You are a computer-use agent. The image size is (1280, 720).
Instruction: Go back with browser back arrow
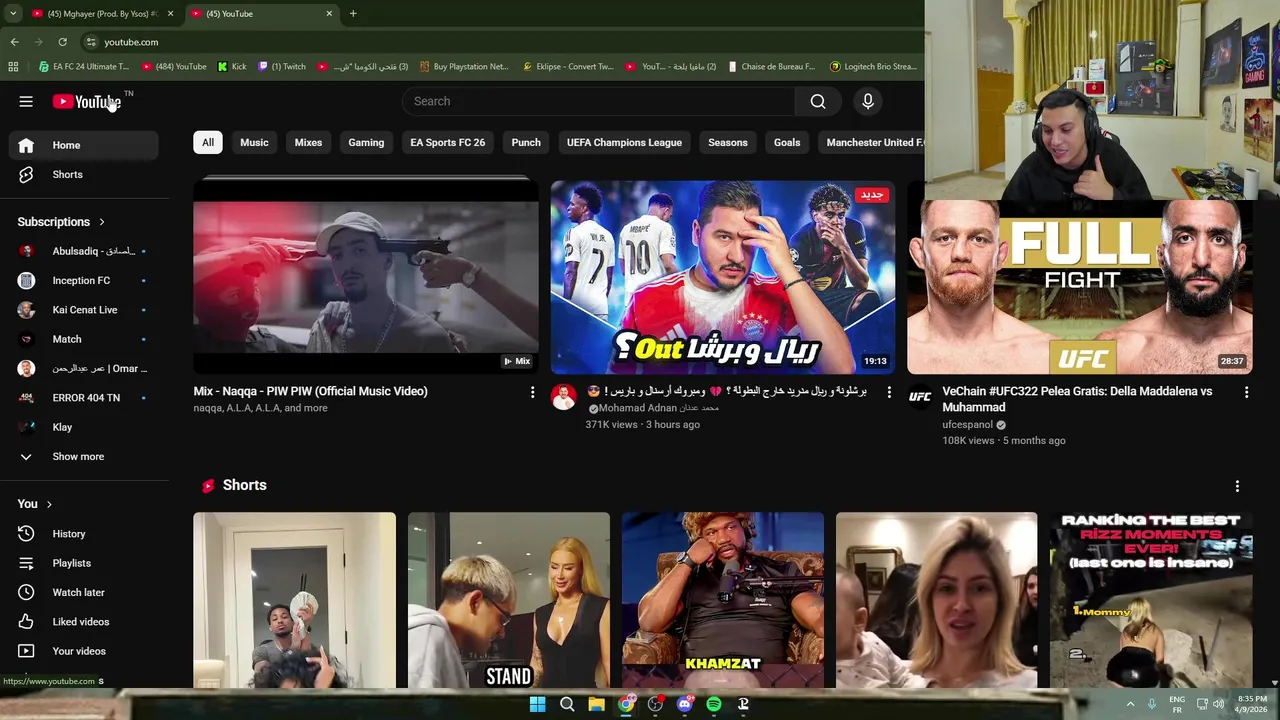(14, 42)
